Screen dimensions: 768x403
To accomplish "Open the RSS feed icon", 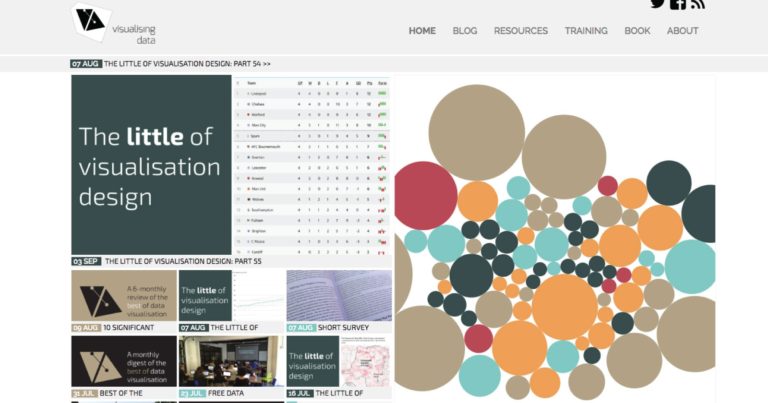I will [x=698, y=4].
